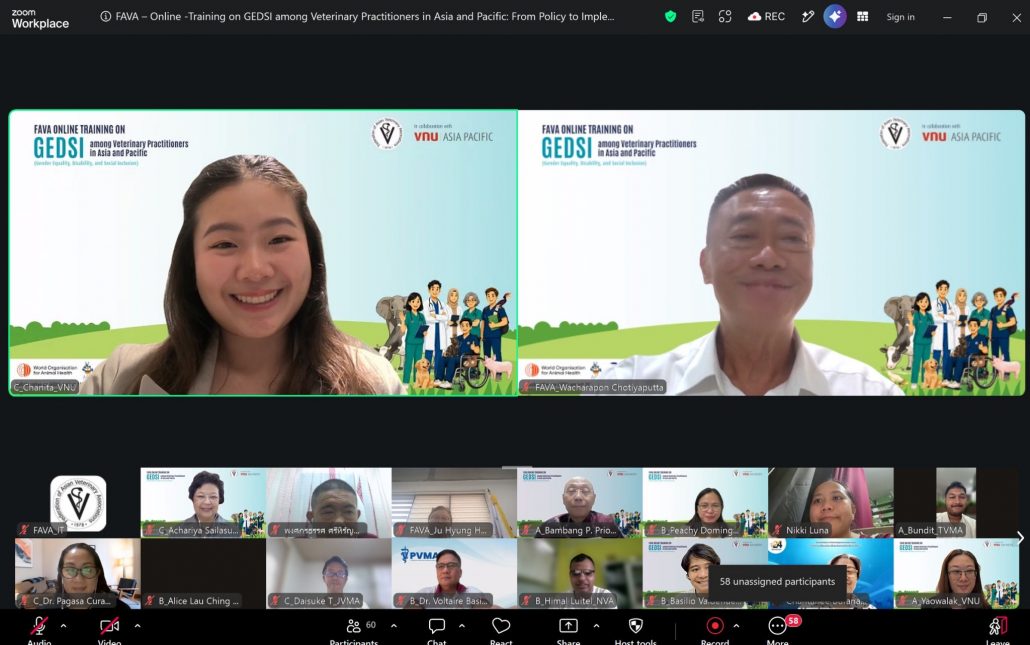Unmute with the Audio microphone button
The image size is (1030, 645).
coord(39,629)
